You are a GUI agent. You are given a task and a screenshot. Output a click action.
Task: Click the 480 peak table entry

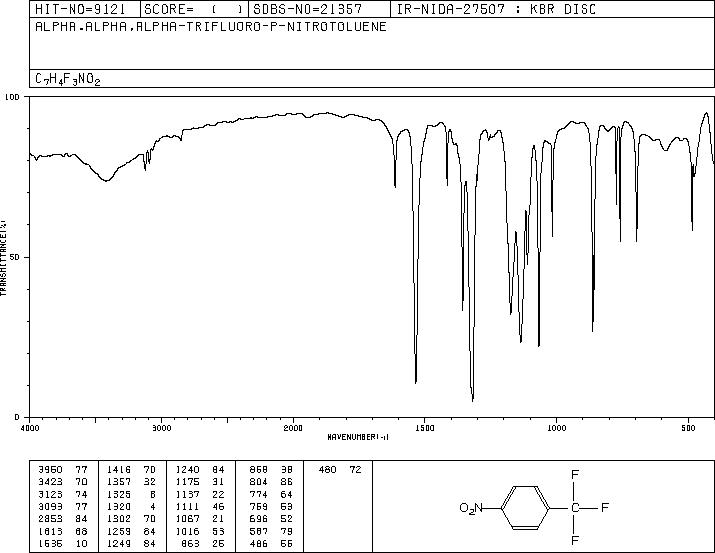(340, 469)
